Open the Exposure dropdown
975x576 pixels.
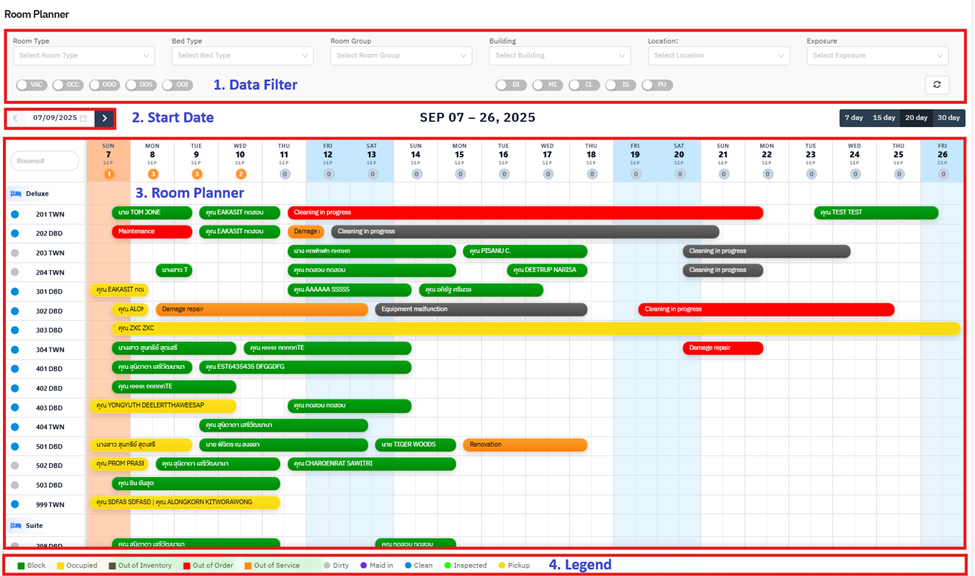click(876, 56)
